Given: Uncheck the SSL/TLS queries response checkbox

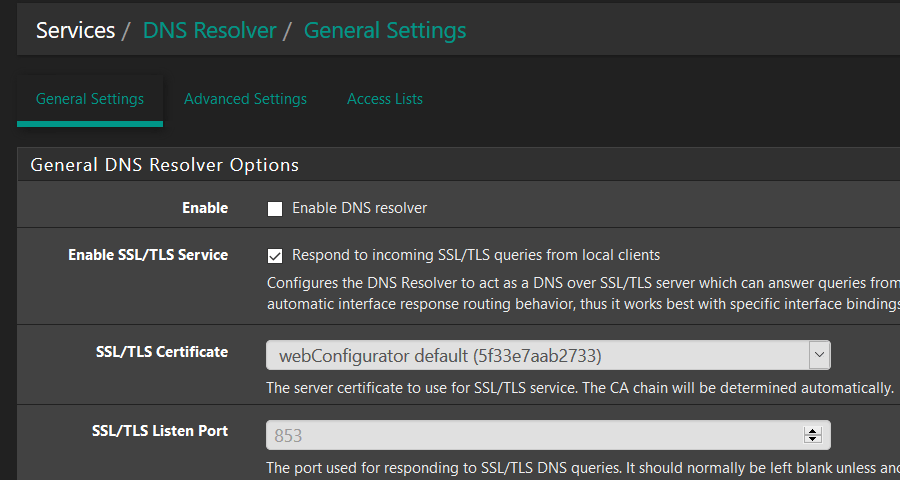Looking at the screenshot, I should click(275, 256).
